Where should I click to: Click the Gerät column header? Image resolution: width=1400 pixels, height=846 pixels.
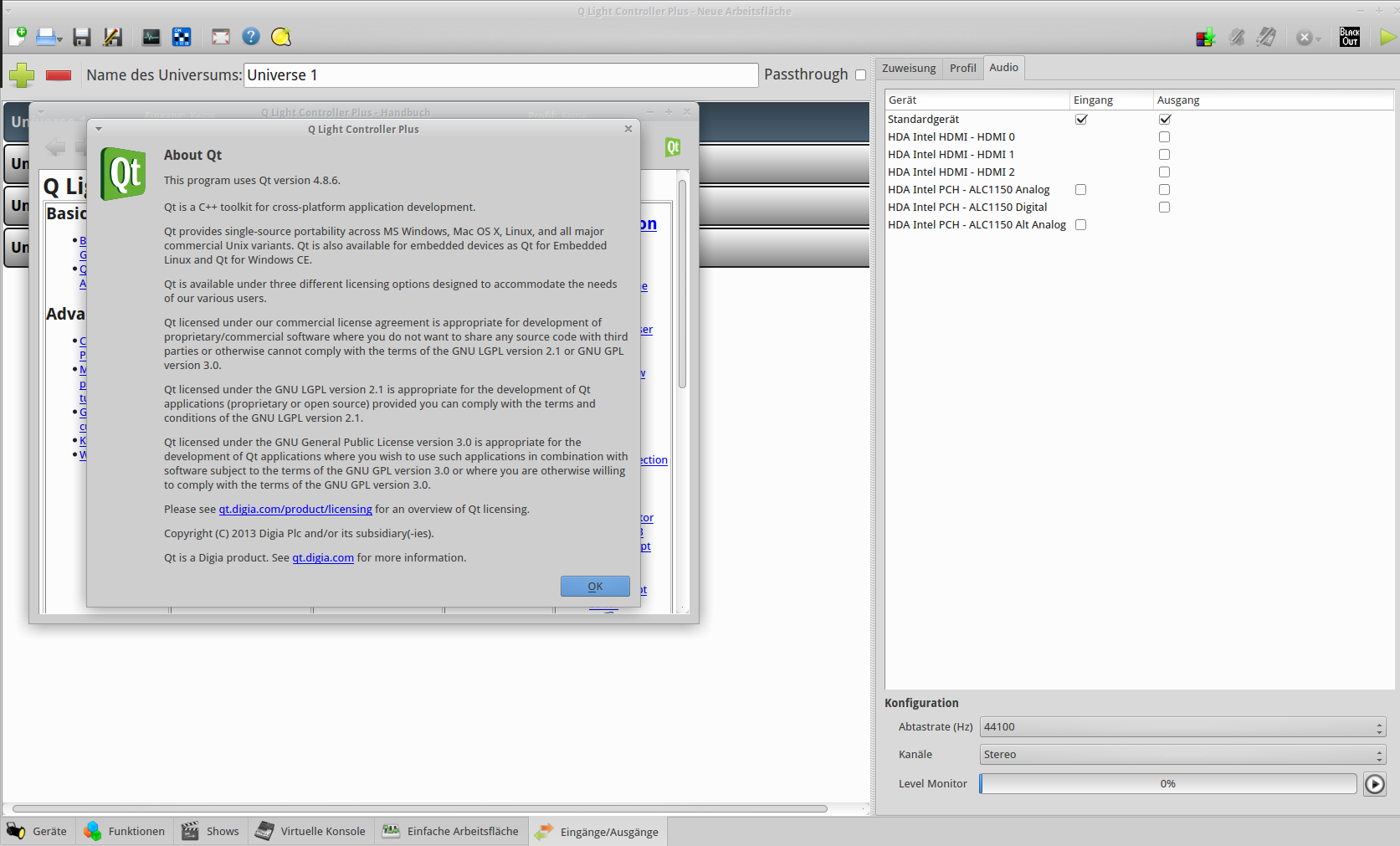pos(977,100)
